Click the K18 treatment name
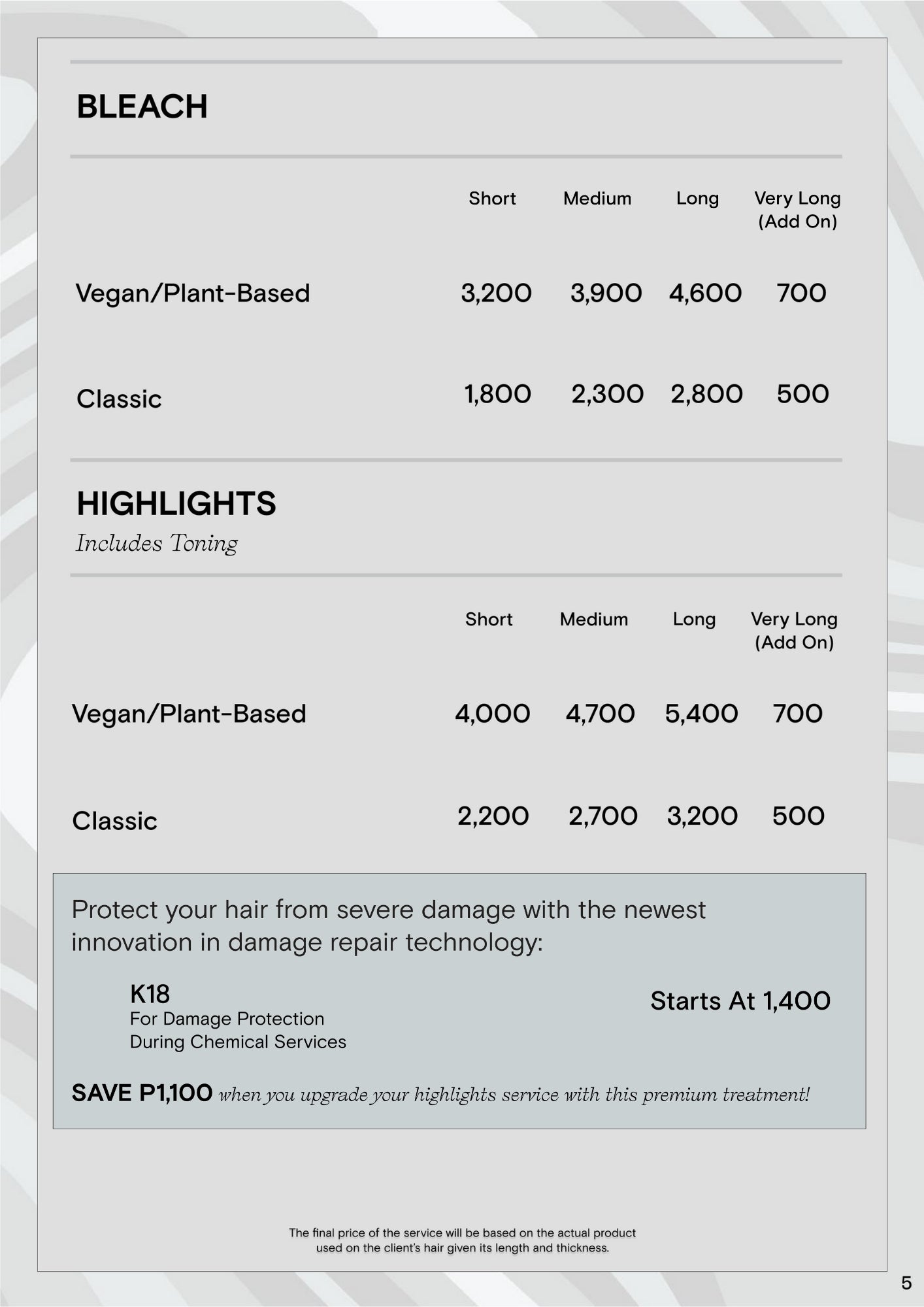The height and width of the screenshot is (1307, 924). click(x=150, y=994)
